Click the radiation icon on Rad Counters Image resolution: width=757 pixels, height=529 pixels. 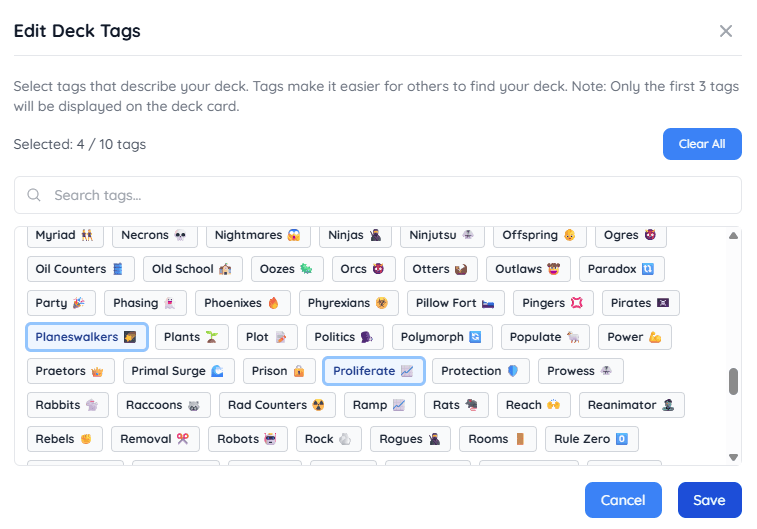pos(318,405)
